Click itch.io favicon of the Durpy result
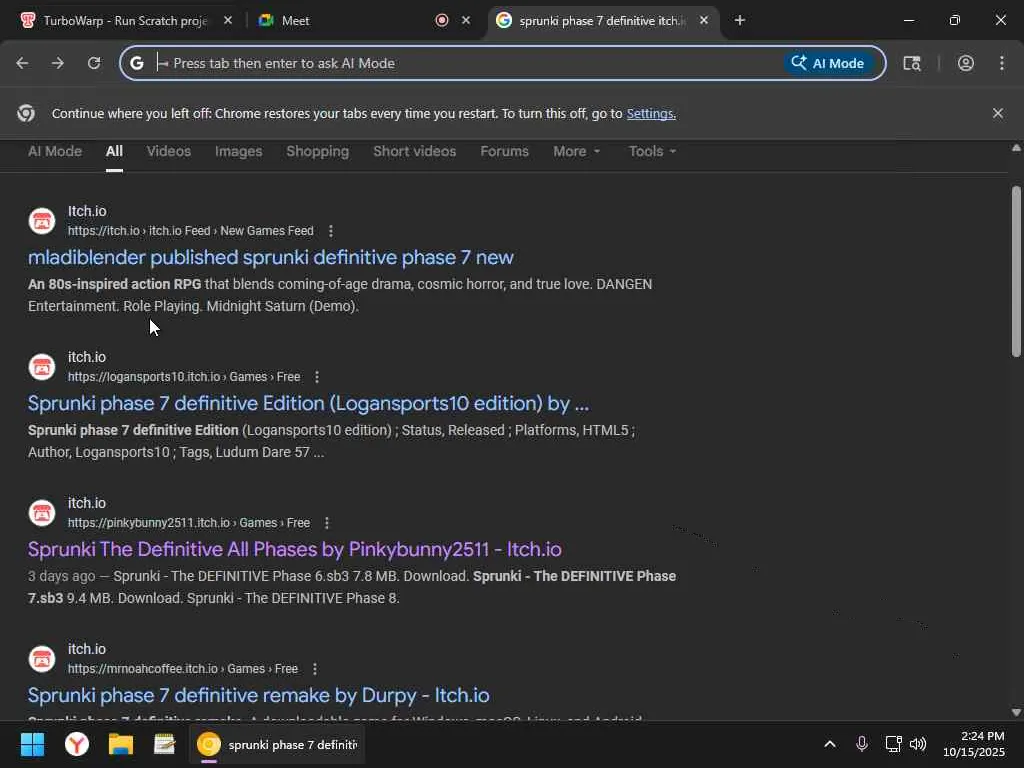The image size is (1024, 768). (x=42, y=659)
